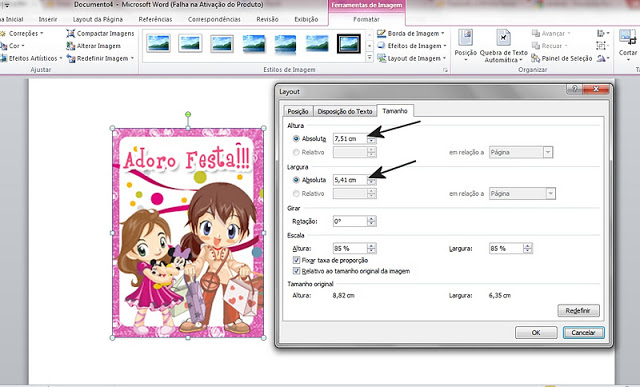Click the absolute width 5,41 cm stepper

pos(371,180)
